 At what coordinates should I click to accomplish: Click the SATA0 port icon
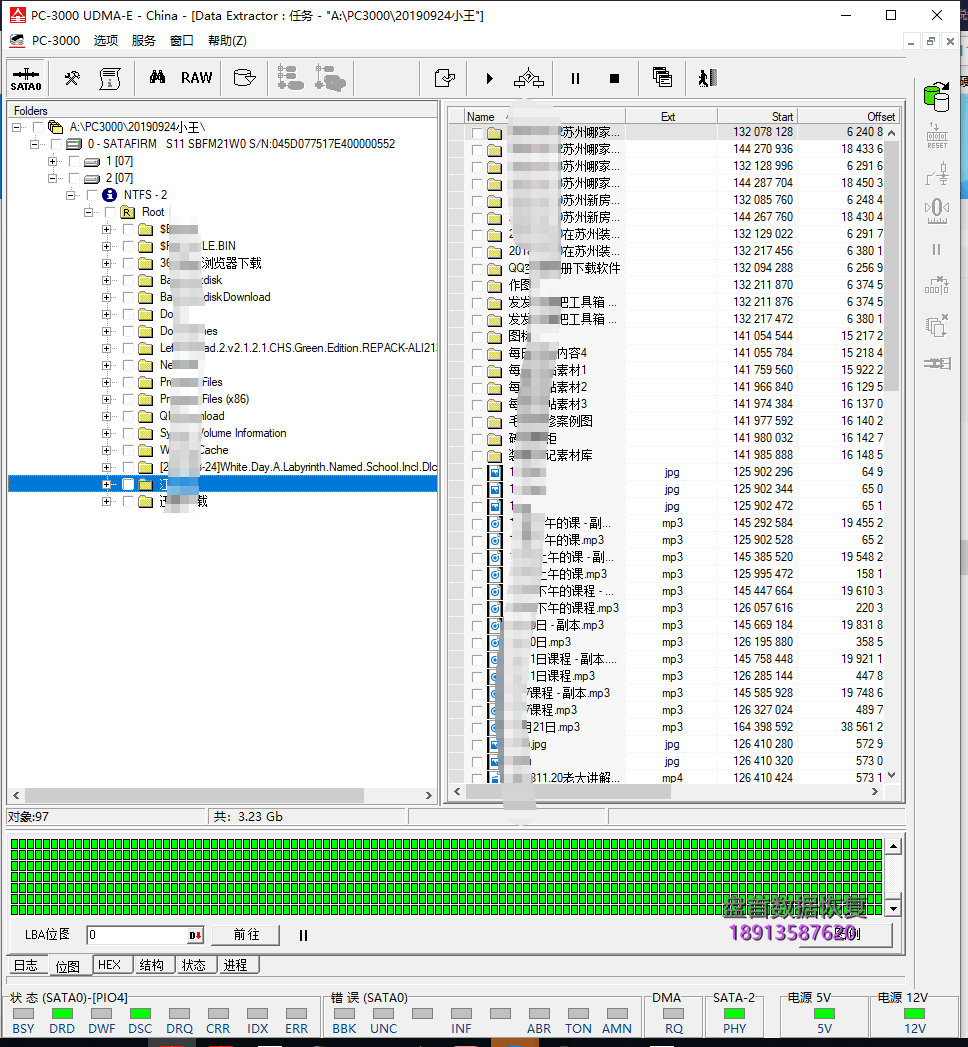26,79
